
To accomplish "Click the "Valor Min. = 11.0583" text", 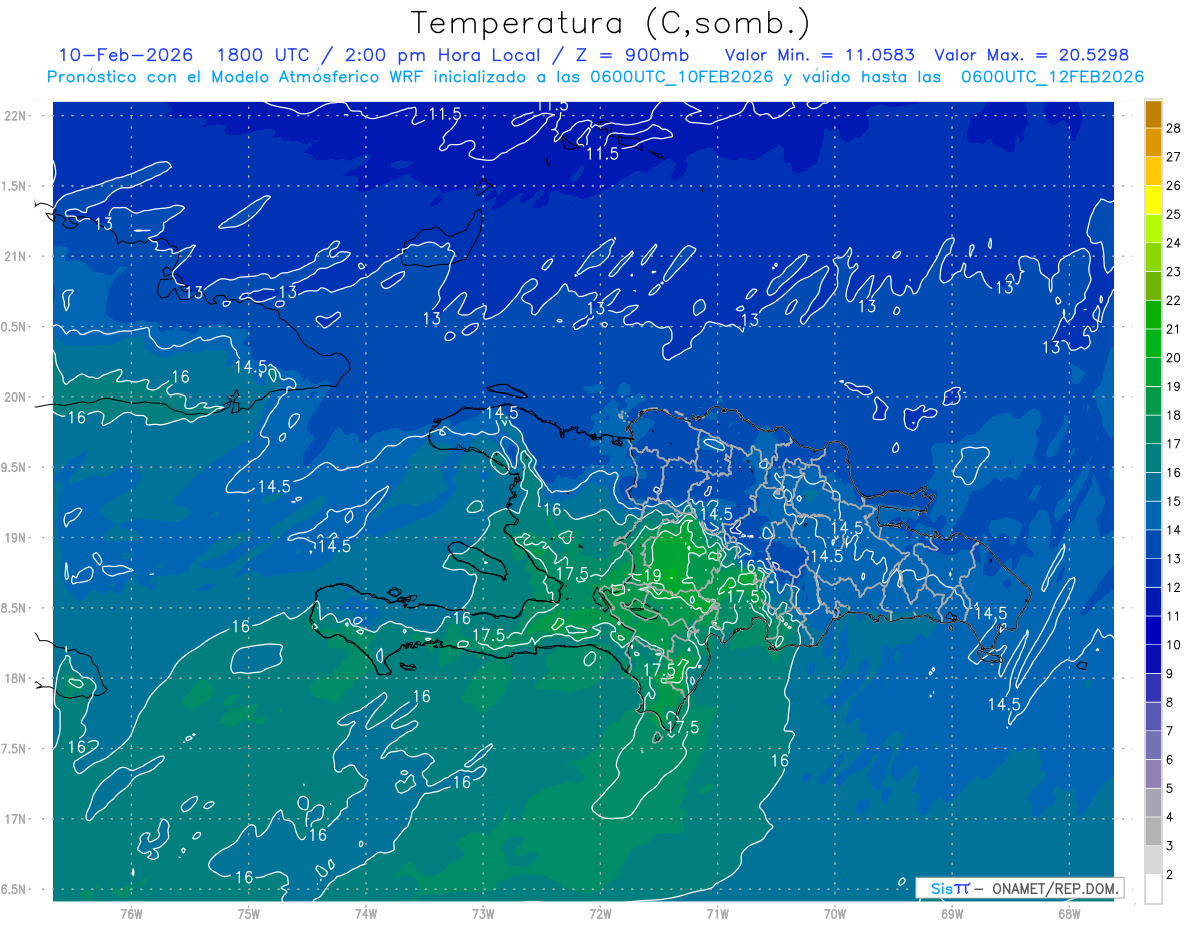I will point(819,55).
